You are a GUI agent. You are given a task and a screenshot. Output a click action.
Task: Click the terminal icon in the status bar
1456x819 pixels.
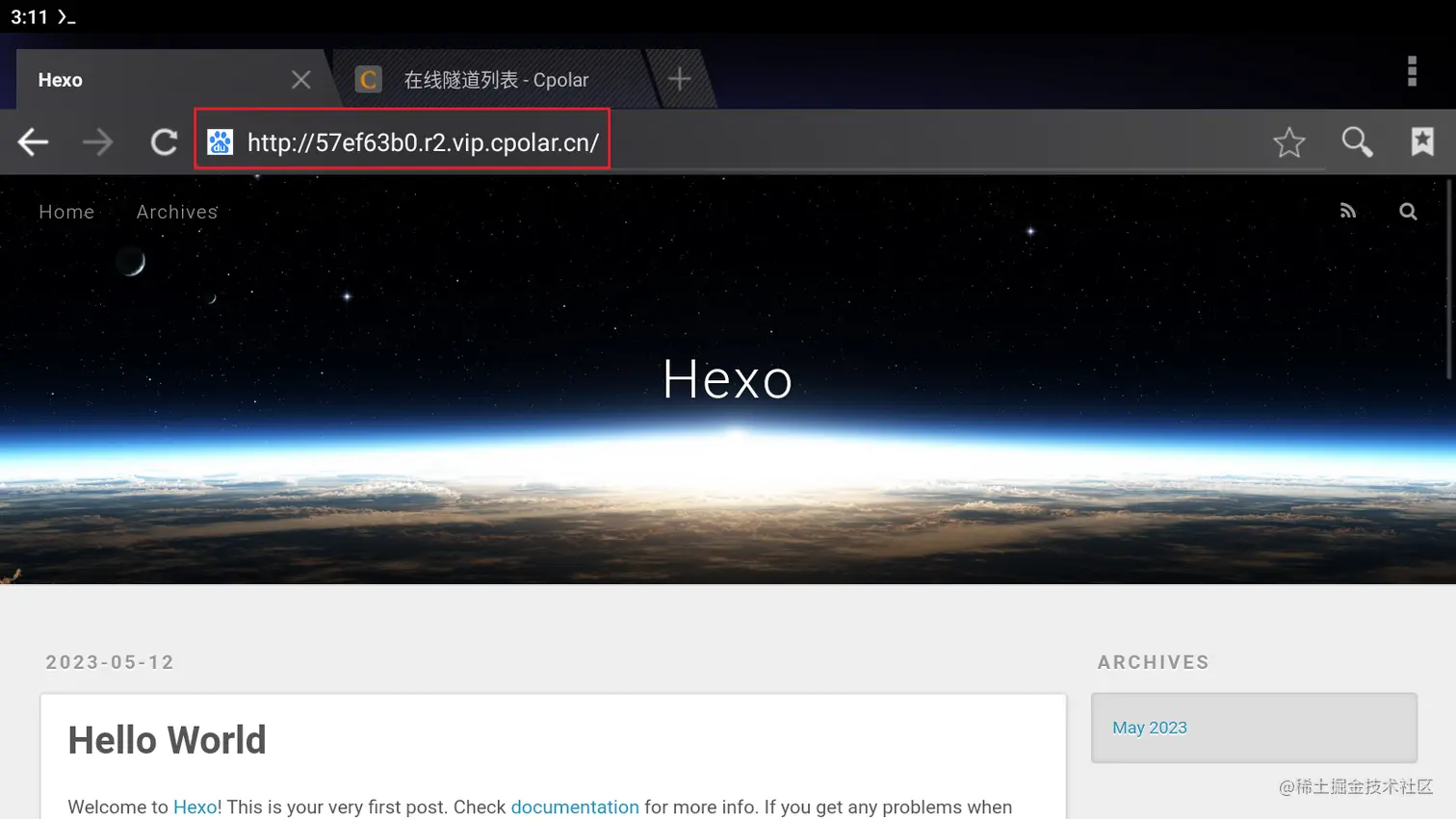coord(66,17)
